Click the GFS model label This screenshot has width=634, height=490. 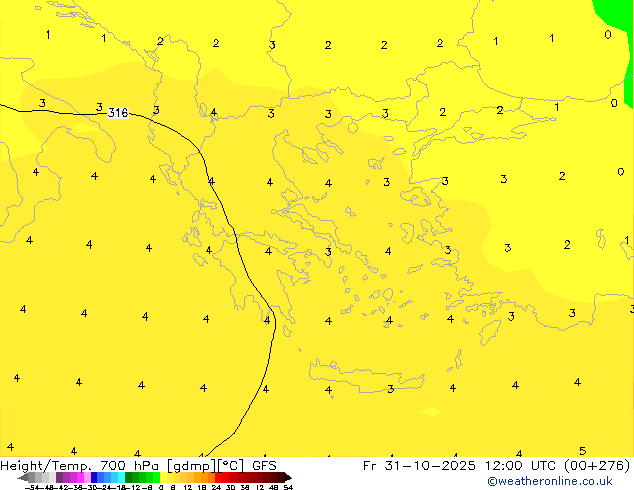point(264,466)
